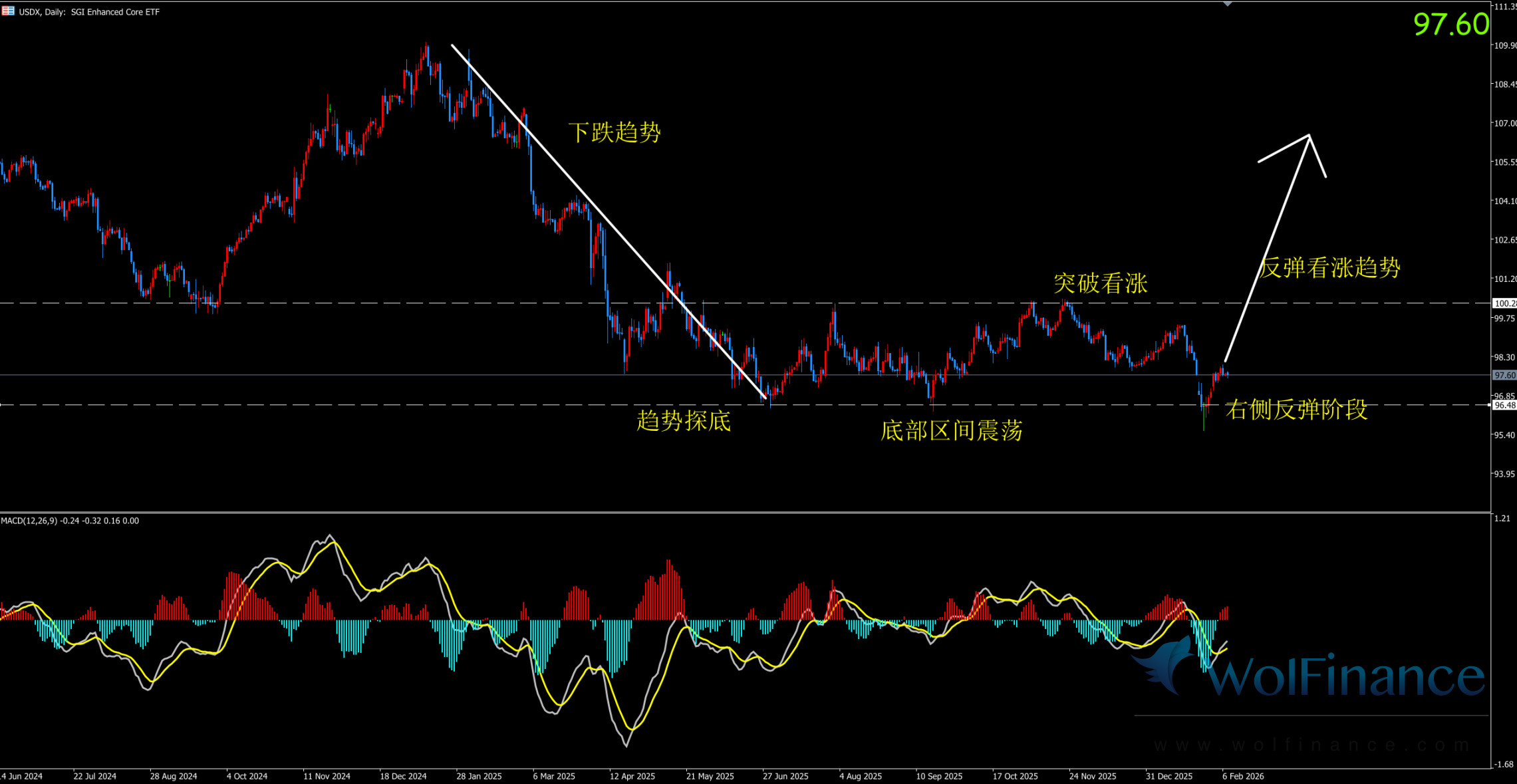
Task: Click the current price 97.60 axis tag
Action: click(1504, 375)
